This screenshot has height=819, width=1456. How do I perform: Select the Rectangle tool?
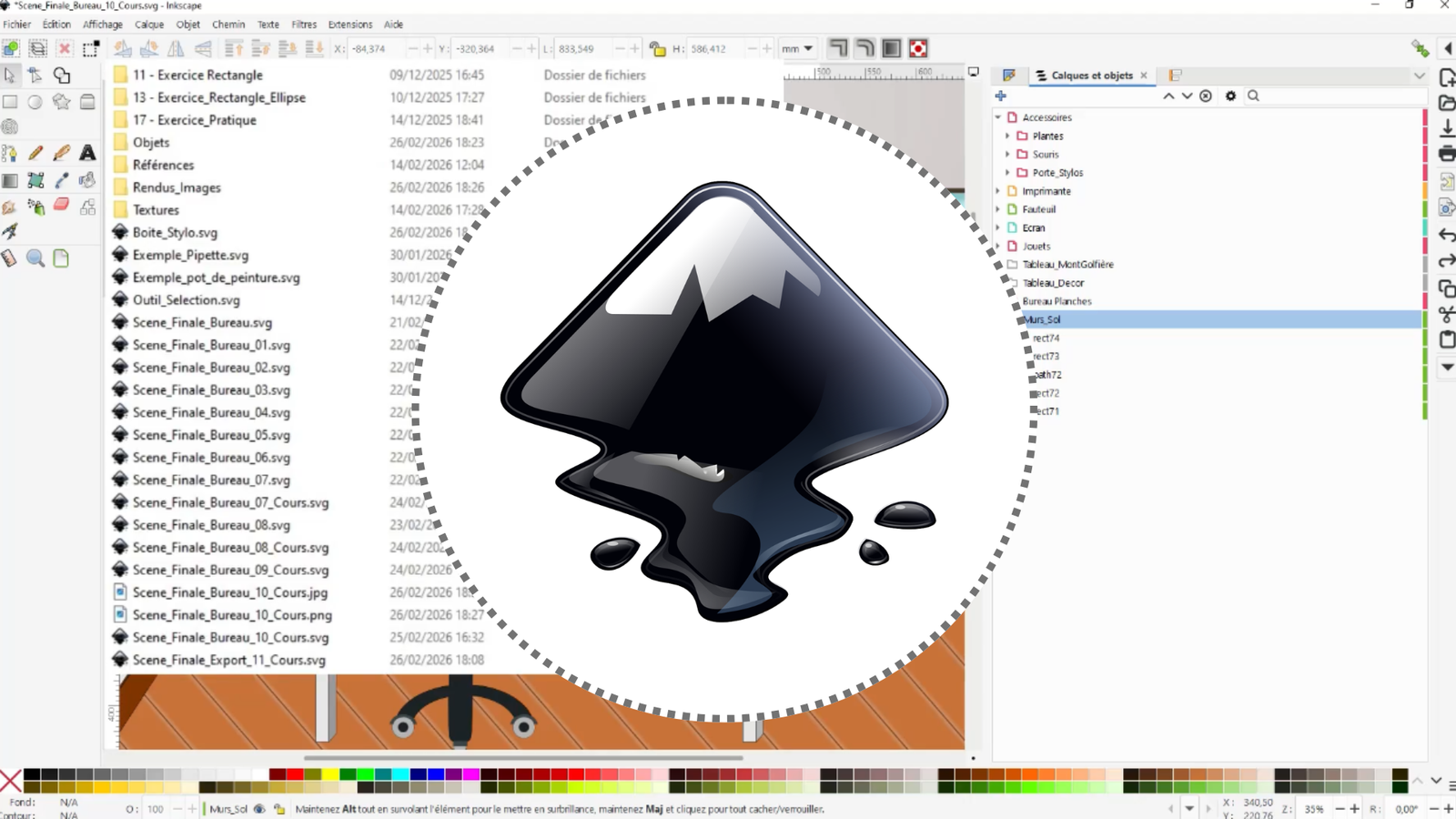pyautogui.click(x=11, y=101)
